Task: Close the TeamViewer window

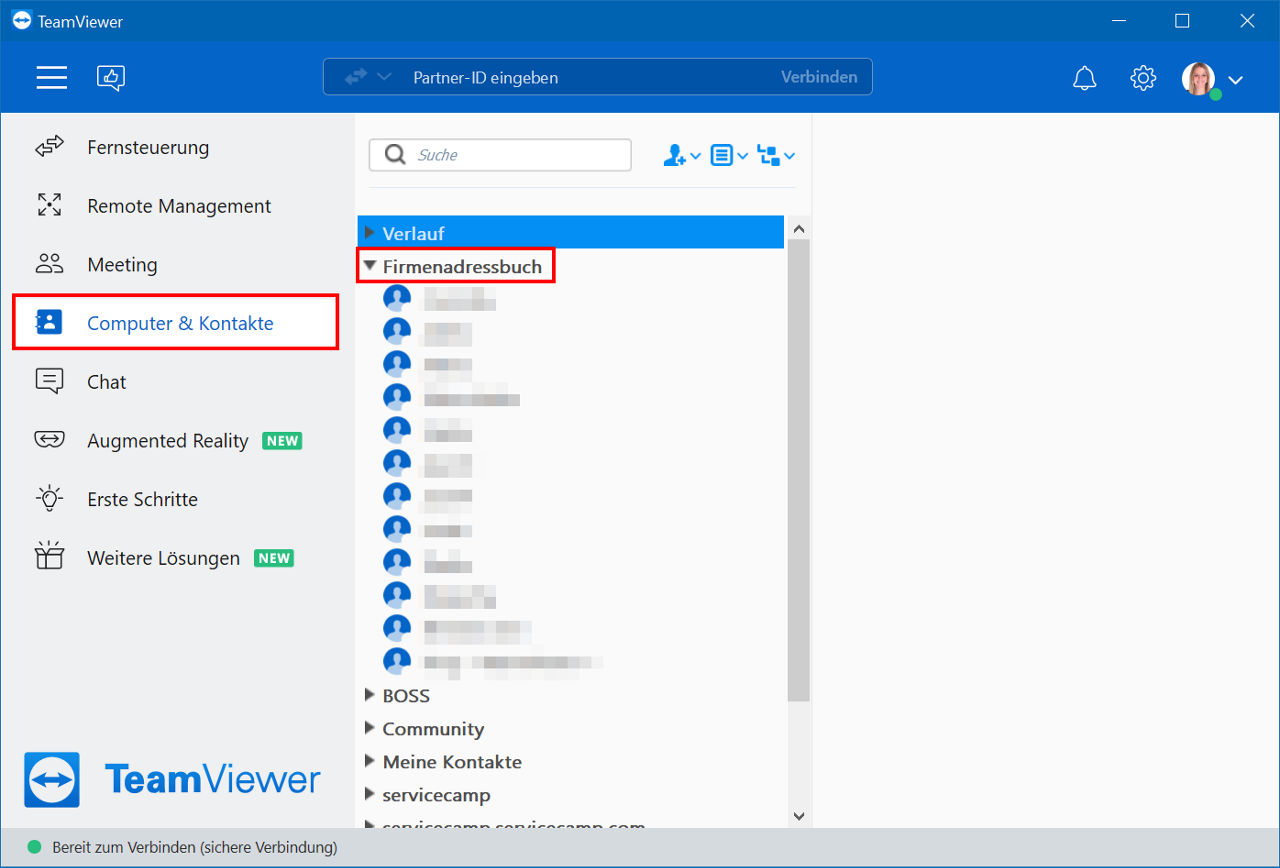Action: [1246, 20]
